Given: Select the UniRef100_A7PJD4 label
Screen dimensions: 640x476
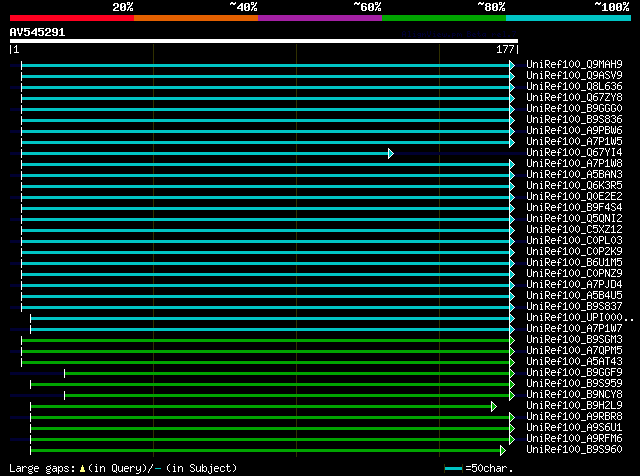Looking at the screenshot, I should 574,285.
